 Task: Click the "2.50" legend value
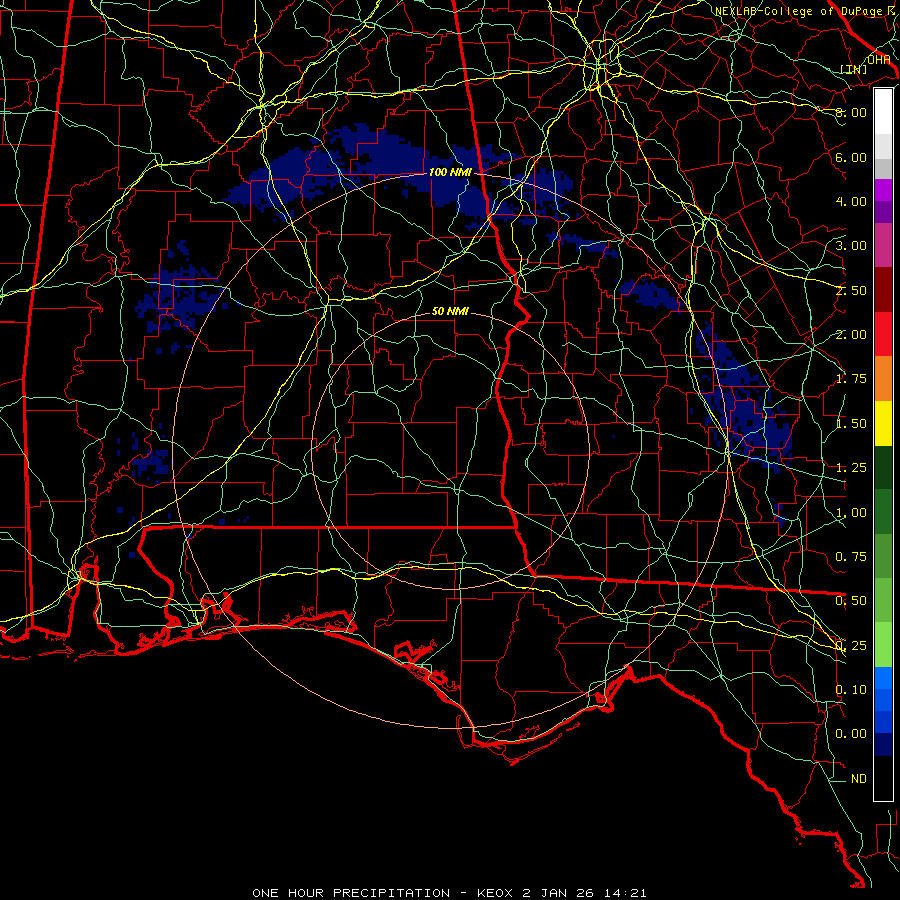point(851,290)
